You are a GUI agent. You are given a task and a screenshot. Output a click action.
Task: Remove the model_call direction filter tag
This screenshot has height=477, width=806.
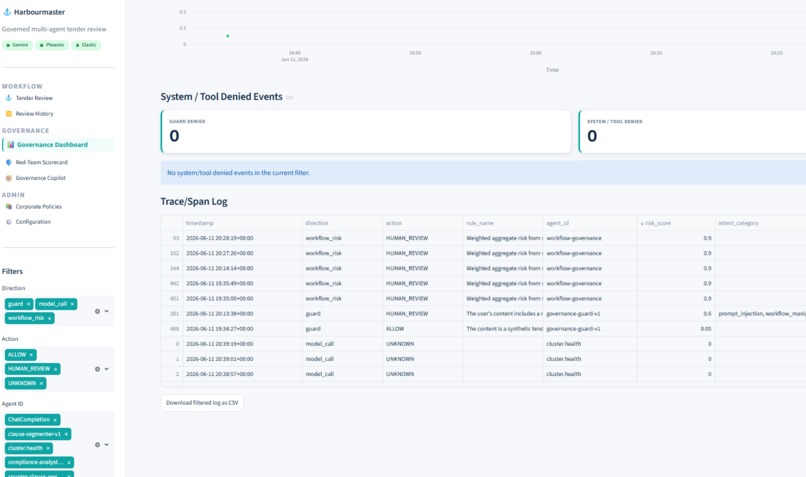pyautogui.click(x=72, y=304)
